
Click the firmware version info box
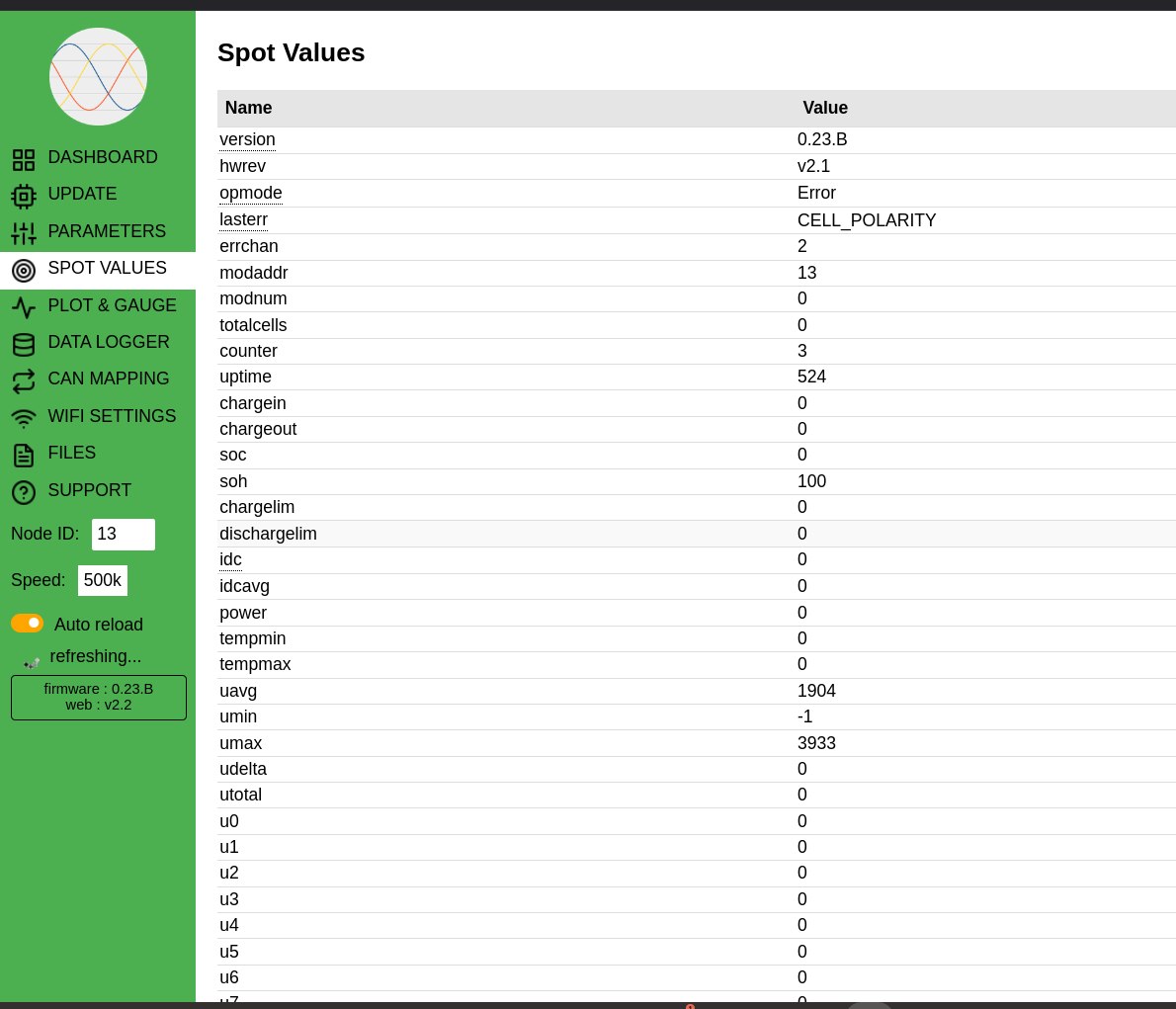pos(98,697)
